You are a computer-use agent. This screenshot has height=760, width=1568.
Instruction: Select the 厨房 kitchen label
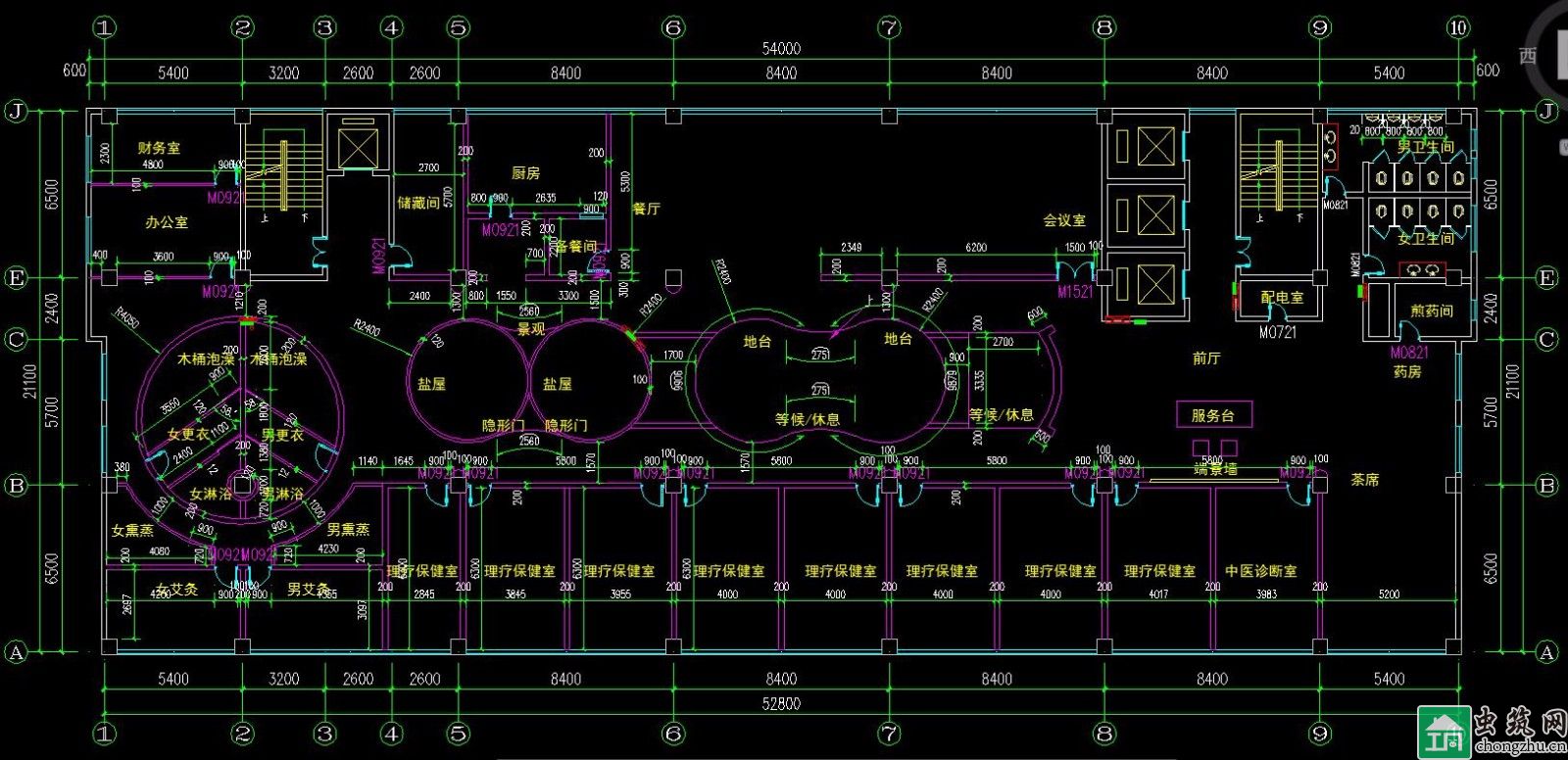pyautogui.click(x=526, y=173)
